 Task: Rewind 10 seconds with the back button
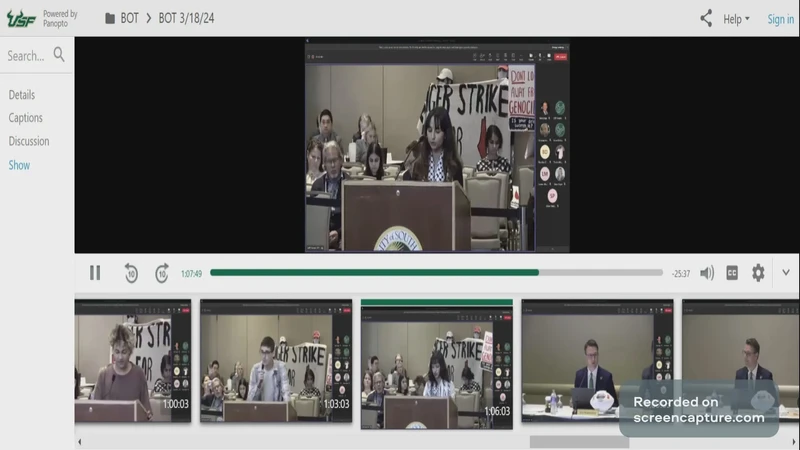(131, 273)
